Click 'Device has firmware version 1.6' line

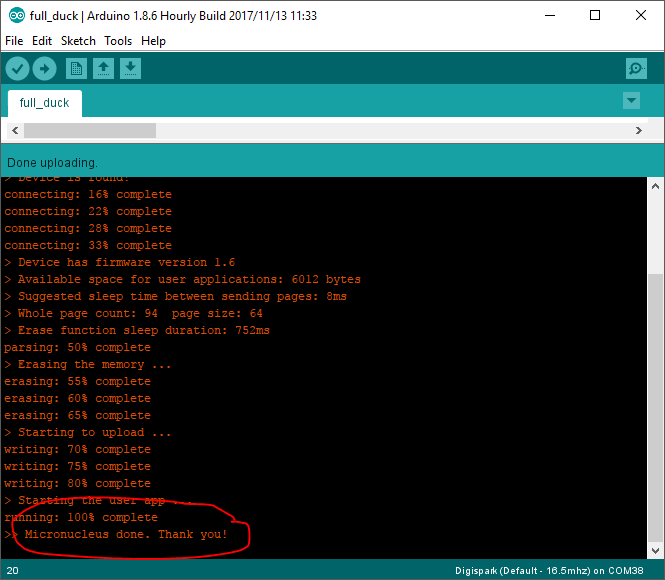coord(120,262)
